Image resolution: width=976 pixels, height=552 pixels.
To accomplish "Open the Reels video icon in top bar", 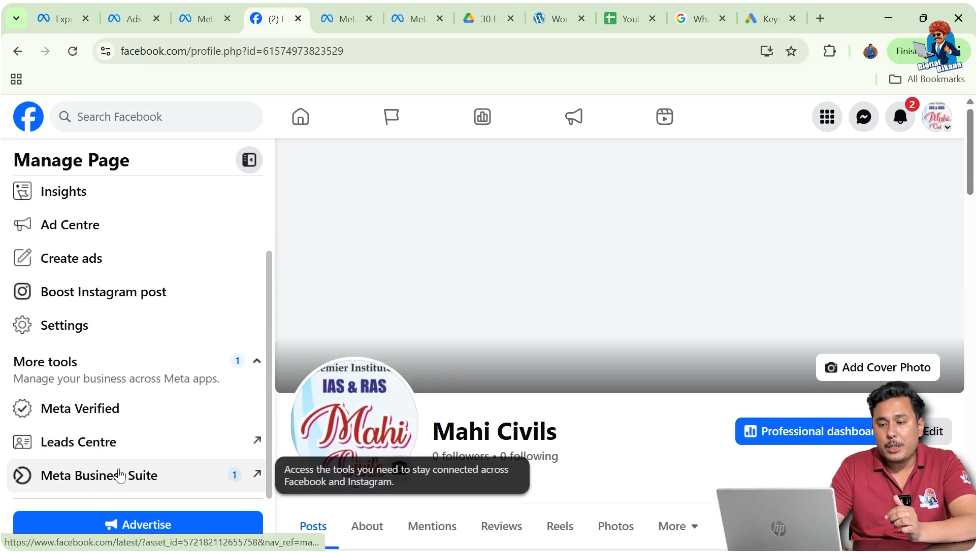I will 665,117.
